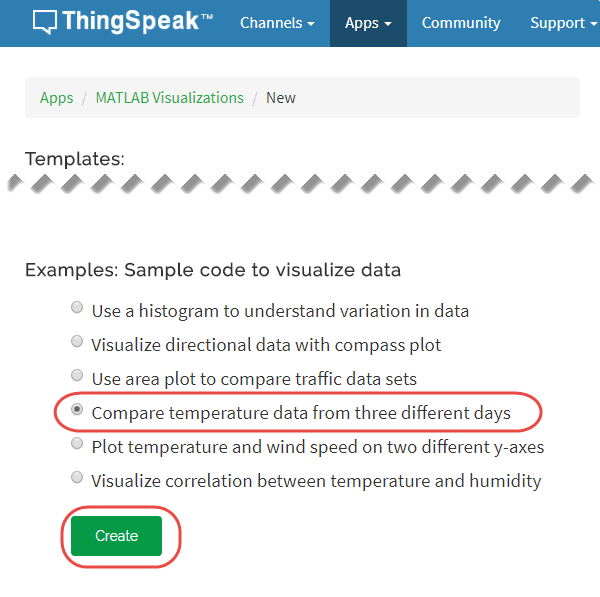Screen dimensions: 600x597
Task: Click the Apps breadcrumb link
Action: [57, 98]
